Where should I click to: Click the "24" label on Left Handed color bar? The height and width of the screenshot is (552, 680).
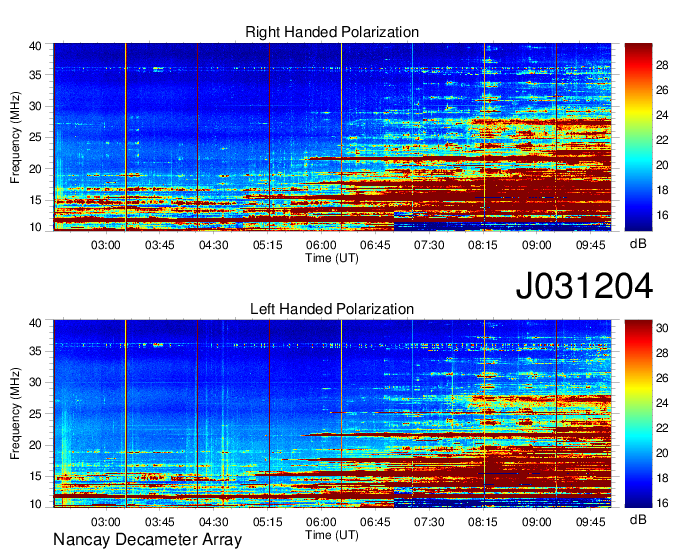click(x=662, y=403)
